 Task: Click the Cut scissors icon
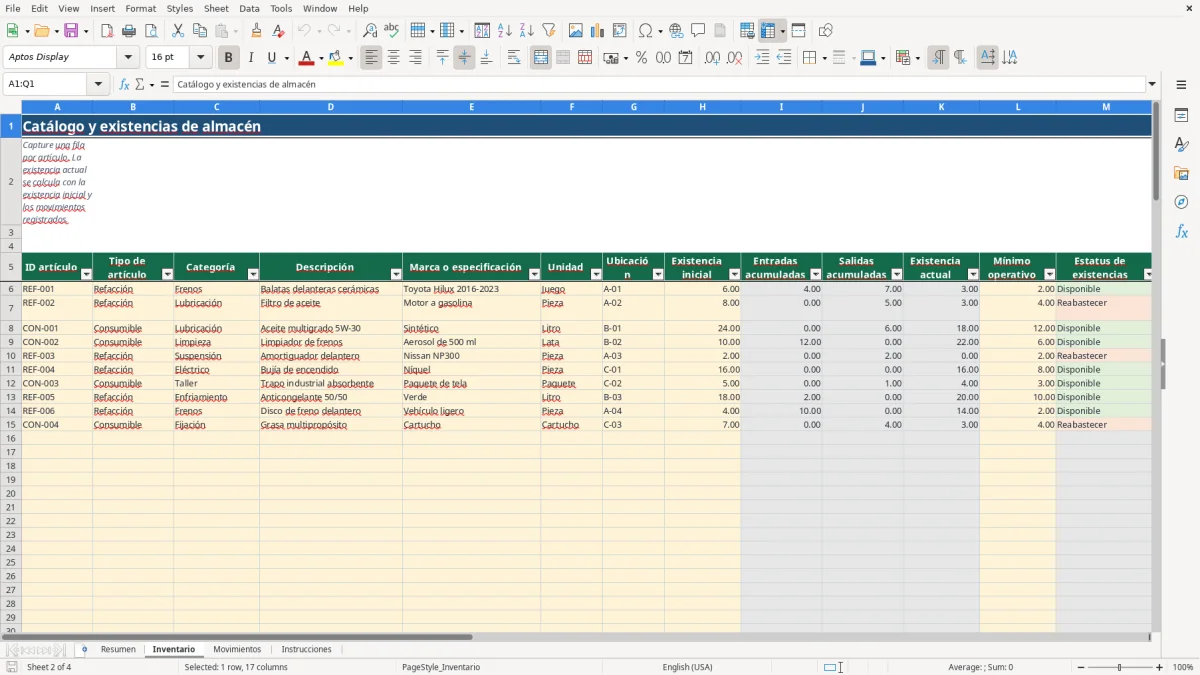pyautogui.click(x=178, y=31)
